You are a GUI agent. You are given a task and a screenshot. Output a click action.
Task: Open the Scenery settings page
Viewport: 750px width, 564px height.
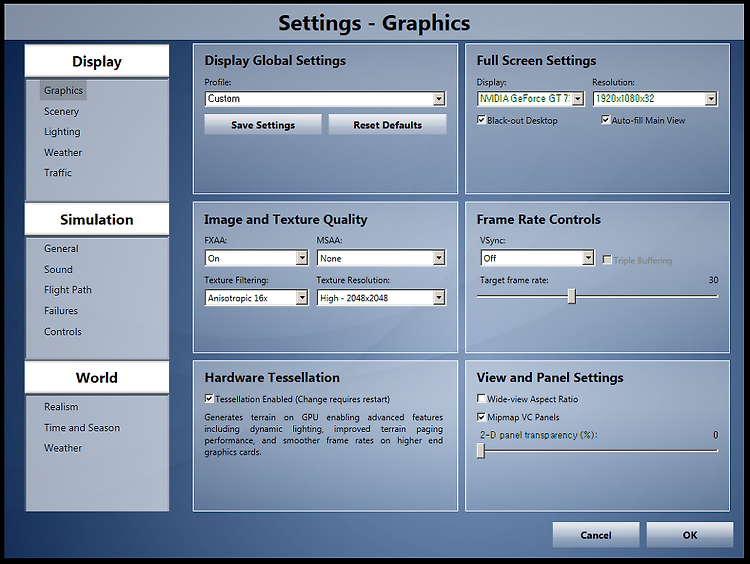pyautogui.click(x=61, y=111)
